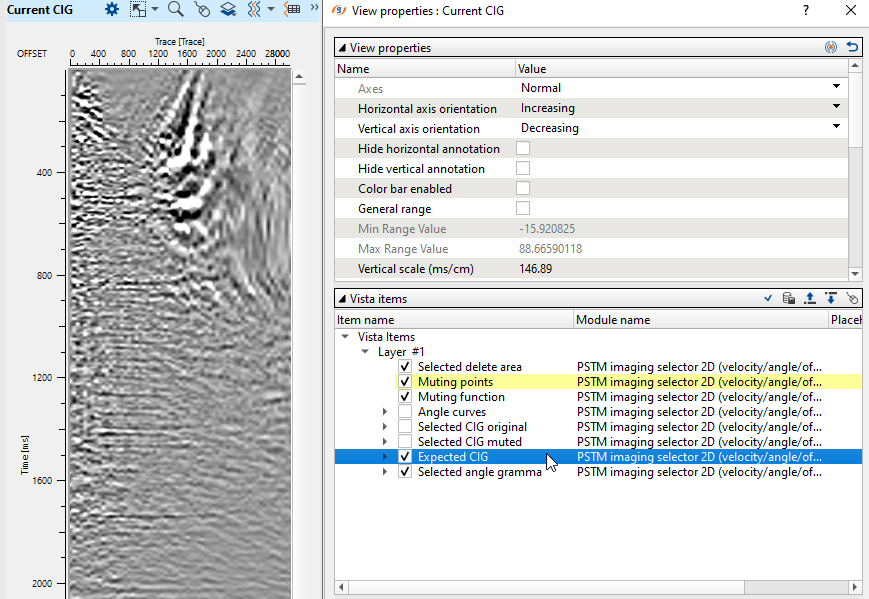Uncheck the Muting function item
Image resolution: width=869 pixels, height=599 pixels.
click(x=405, y=397)
